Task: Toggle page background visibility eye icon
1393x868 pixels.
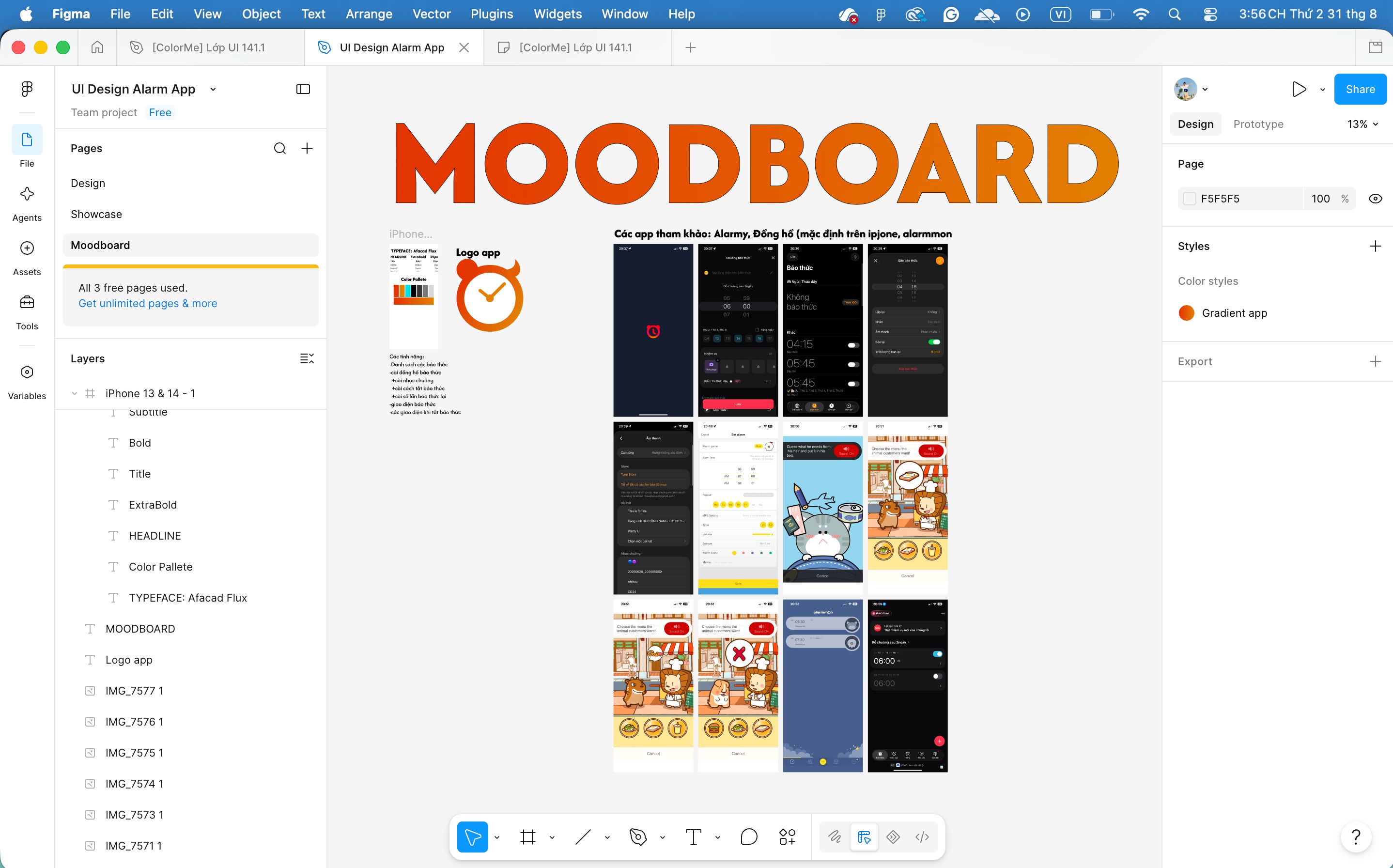Action: point(1375,199)
